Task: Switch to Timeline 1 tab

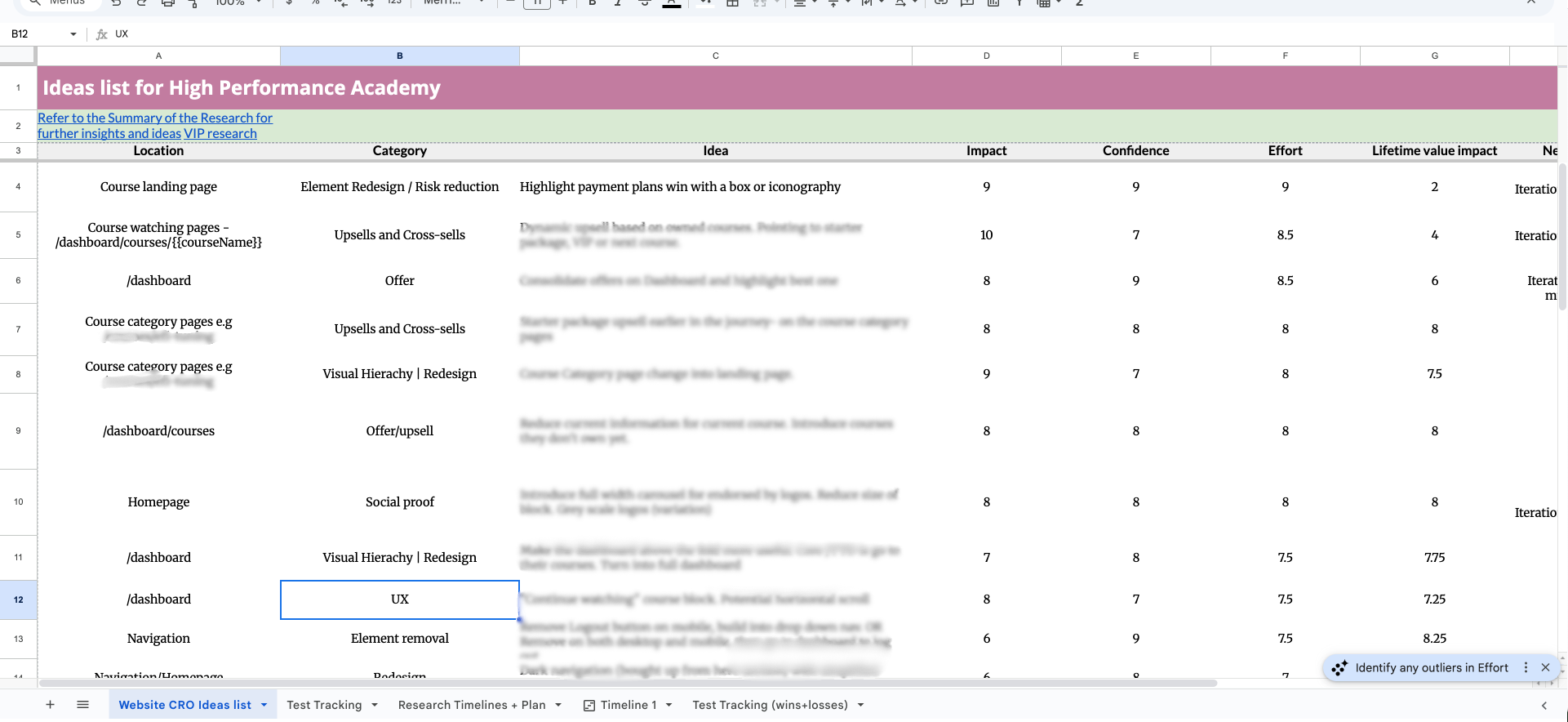Action: tap(629, 705)
